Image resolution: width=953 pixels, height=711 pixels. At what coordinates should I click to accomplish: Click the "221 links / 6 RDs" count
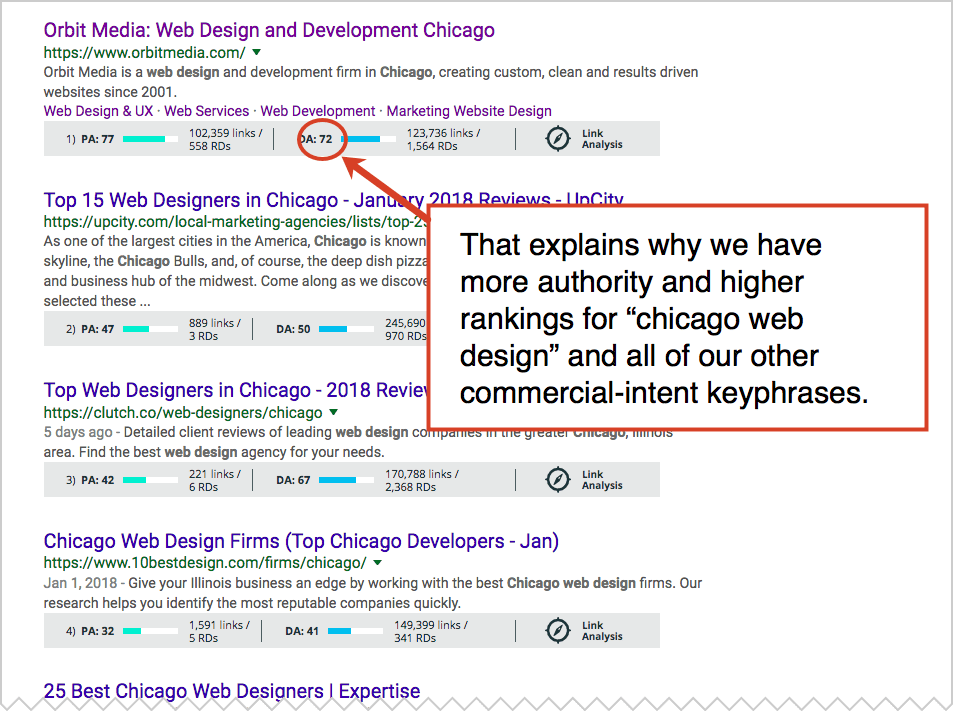(215, 480)
